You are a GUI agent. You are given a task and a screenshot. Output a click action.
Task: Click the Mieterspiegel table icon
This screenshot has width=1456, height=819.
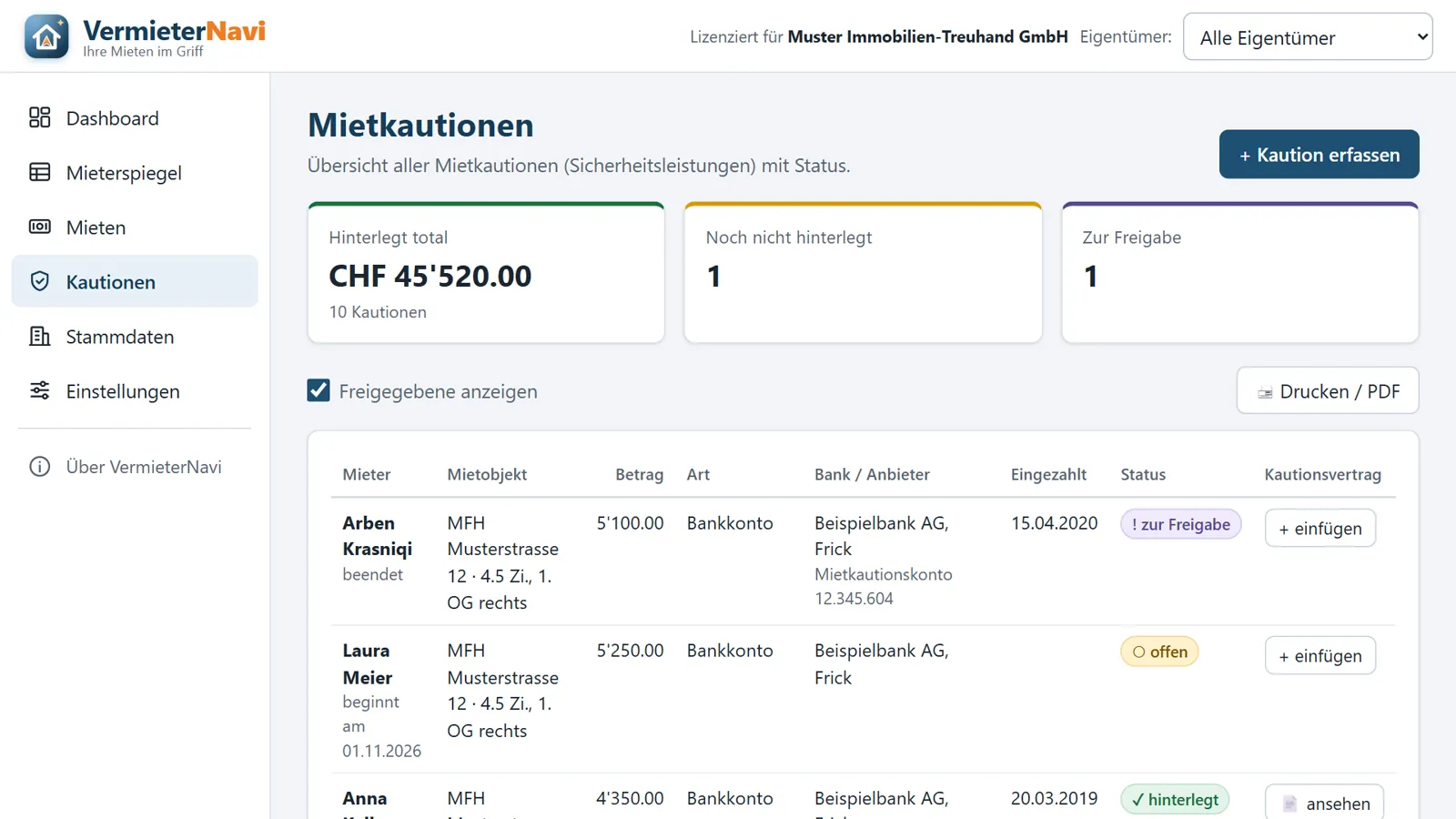[x=40, y=172]
